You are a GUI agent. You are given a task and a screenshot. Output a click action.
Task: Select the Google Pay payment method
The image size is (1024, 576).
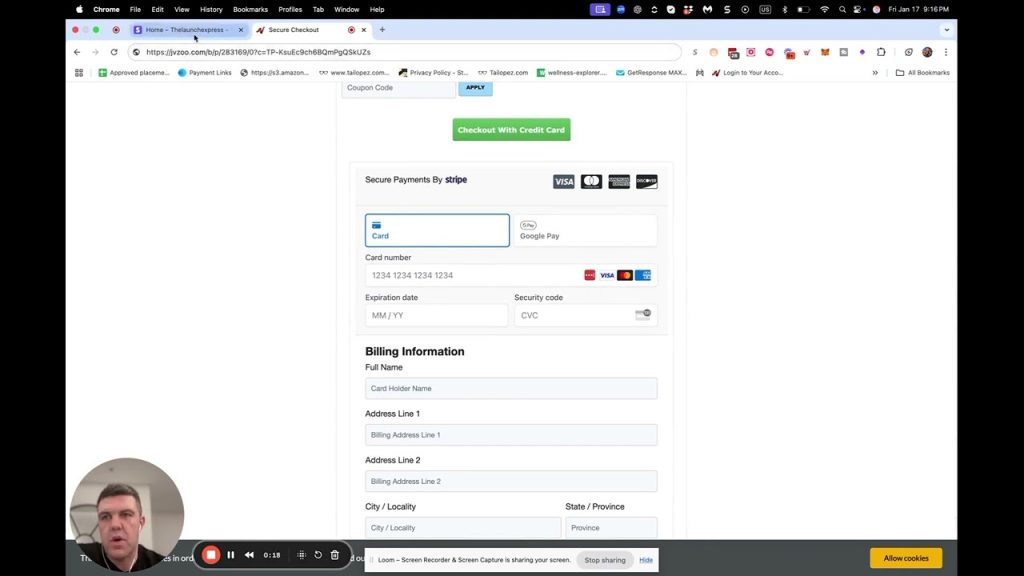(x=585, y=231)
